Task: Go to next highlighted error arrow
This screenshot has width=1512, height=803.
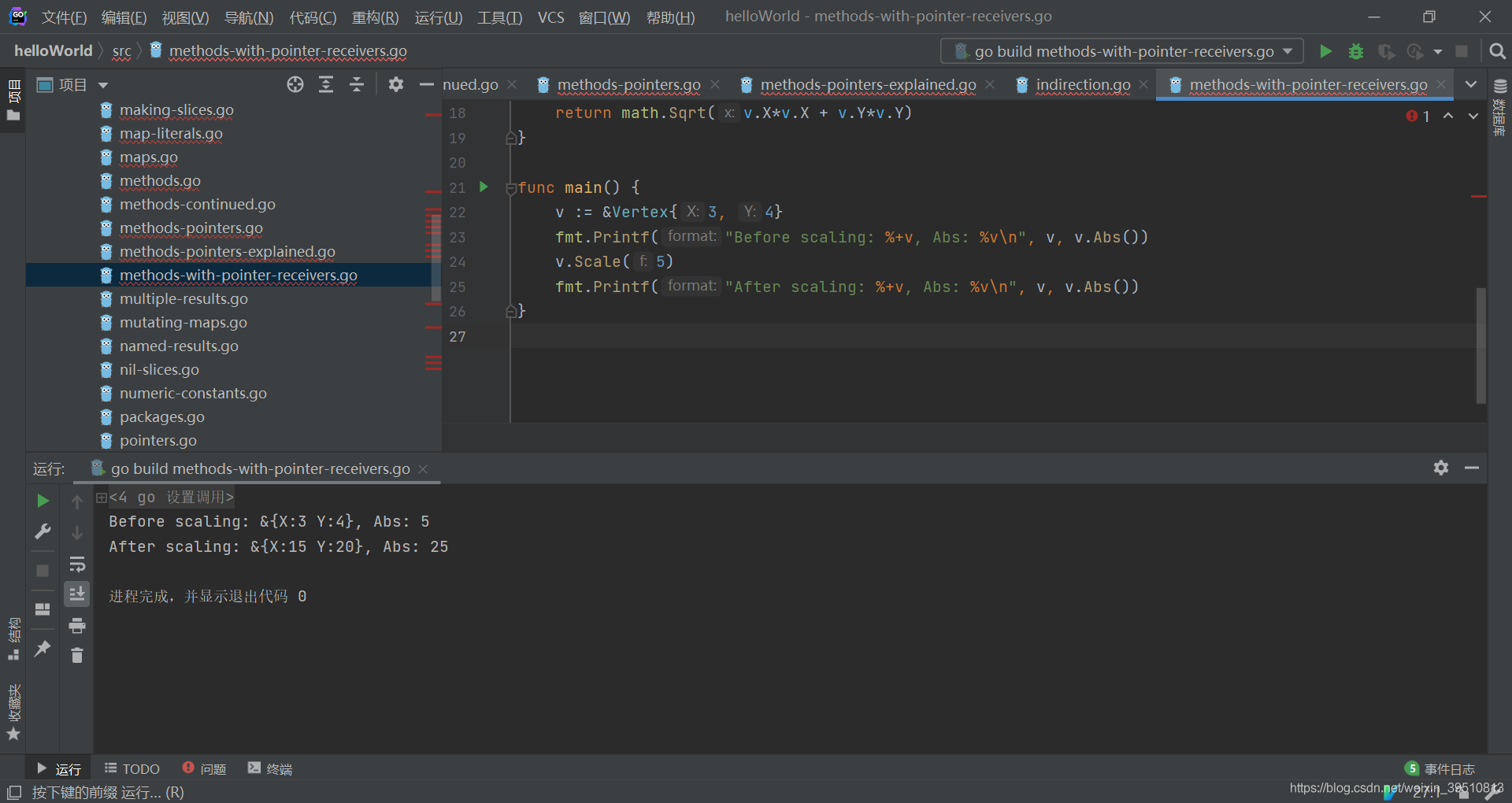Action: 1473,116
